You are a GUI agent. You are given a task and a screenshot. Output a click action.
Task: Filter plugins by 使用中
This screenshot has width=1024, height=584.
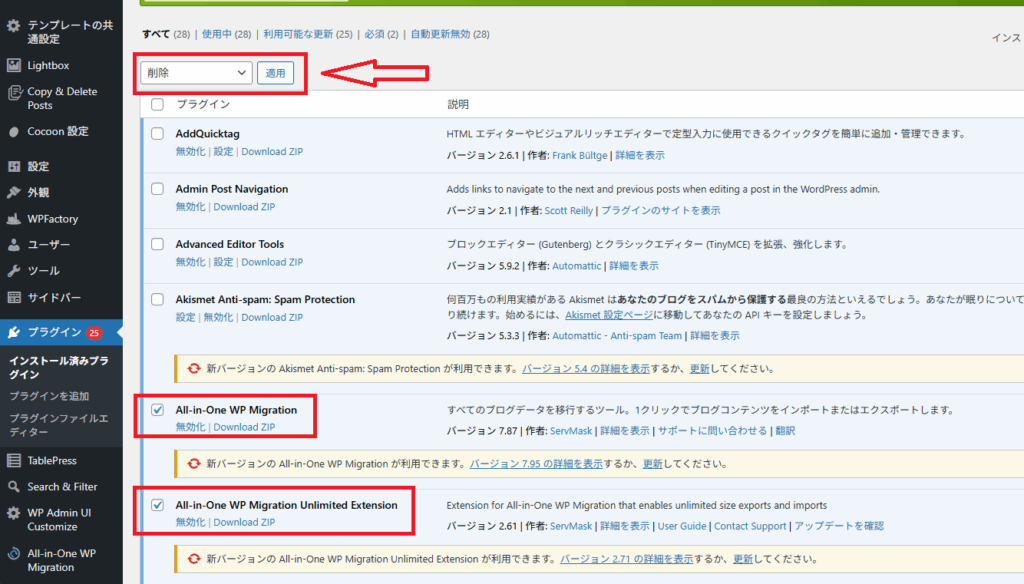click(x=217, y=34)
